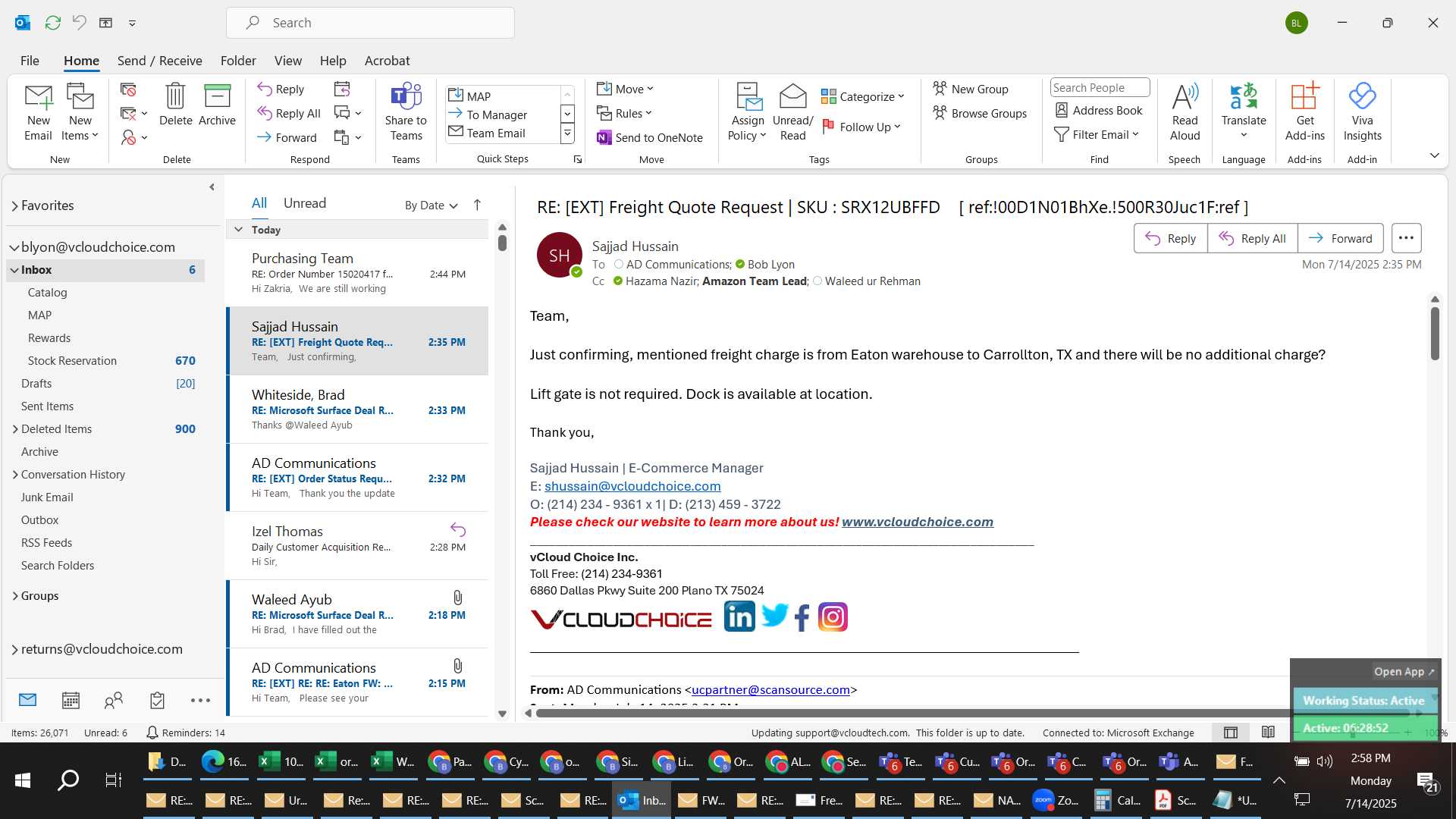Click the top Search box

point(370,23)
